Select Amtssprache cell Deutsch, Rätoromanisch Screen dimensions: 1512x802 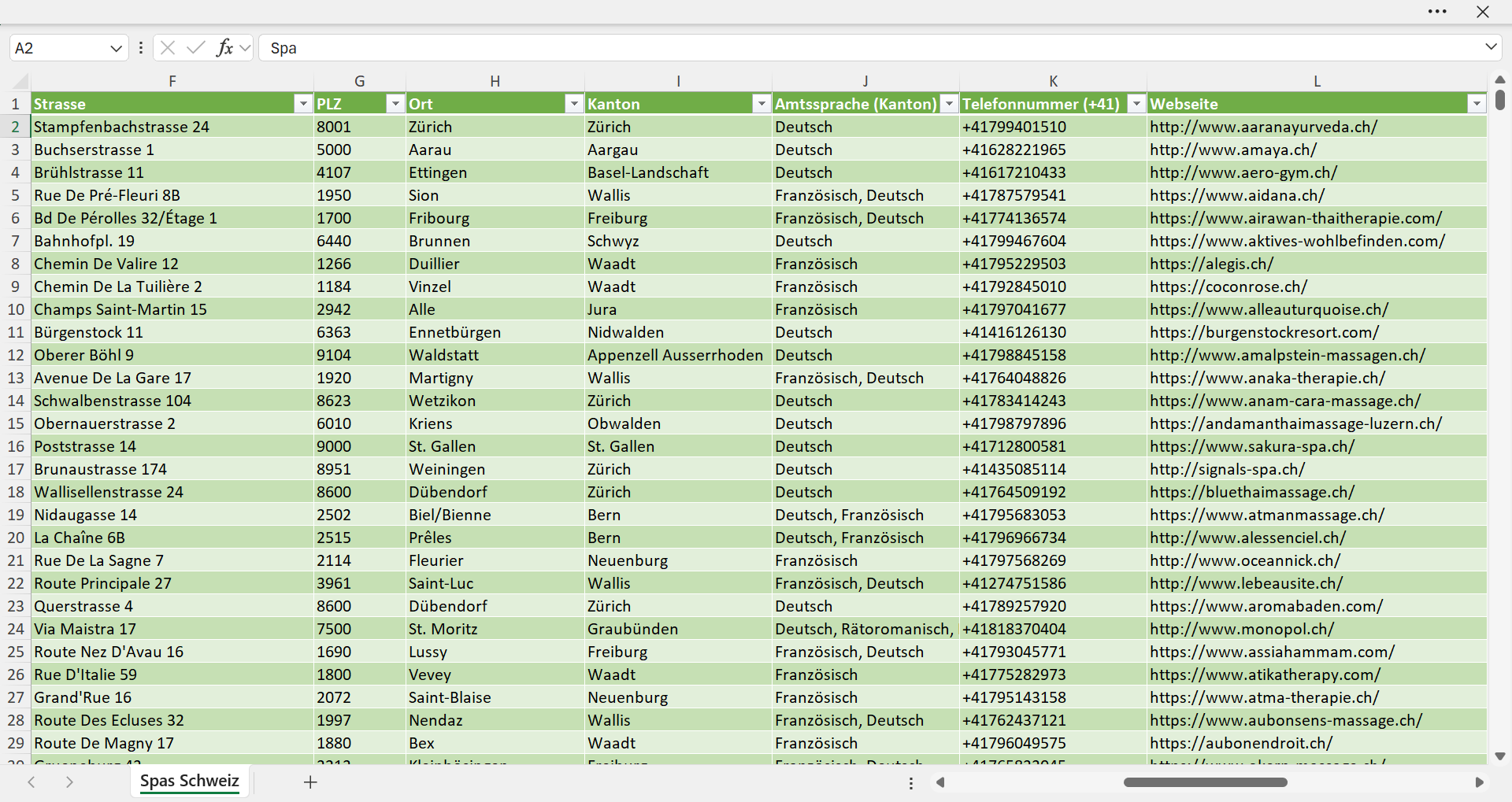pos(865,629)
